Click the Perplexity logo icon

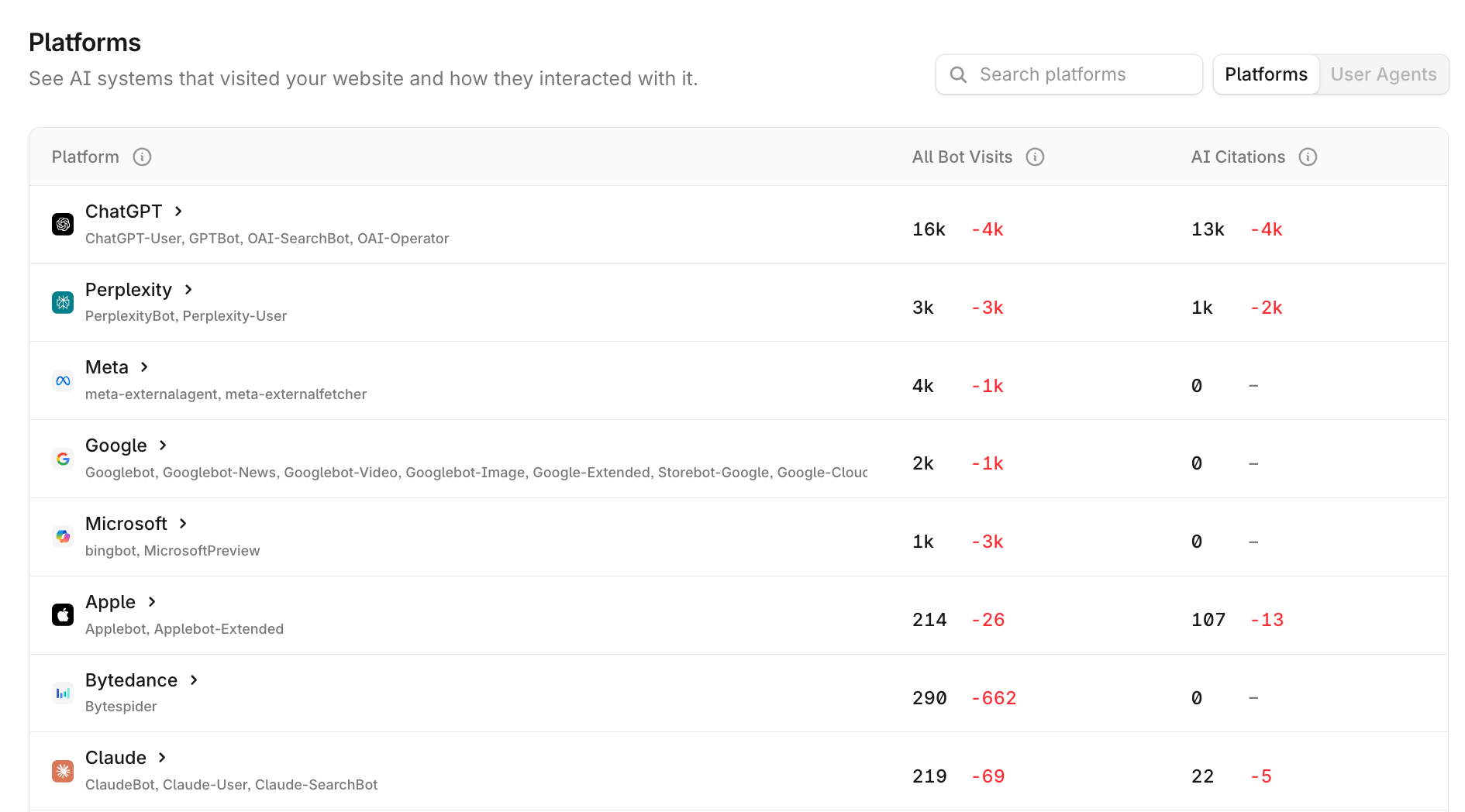click(x=63, y=302)
